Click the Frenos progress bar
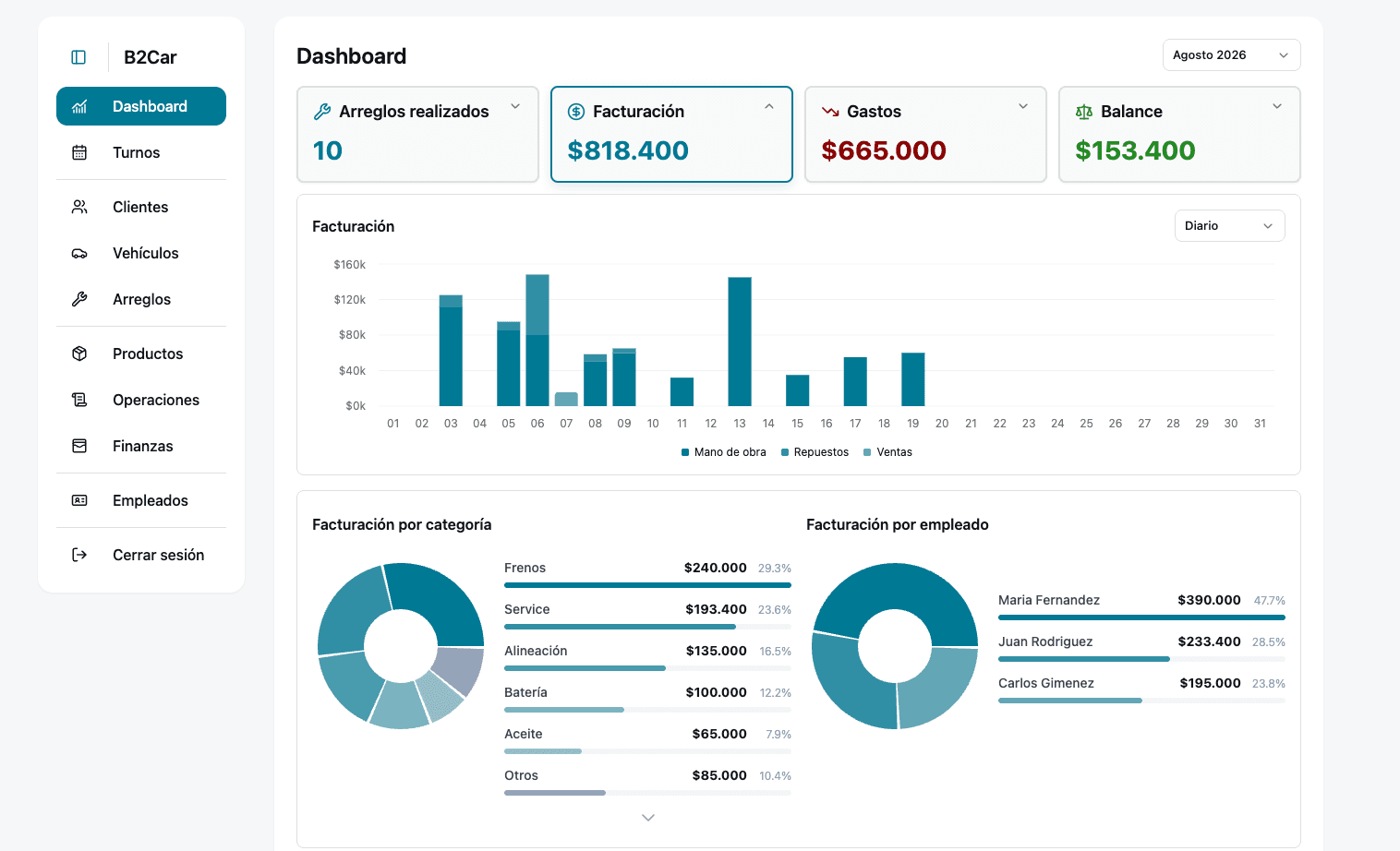Viewport: 1400px width, 851px height. coord(647,585)
